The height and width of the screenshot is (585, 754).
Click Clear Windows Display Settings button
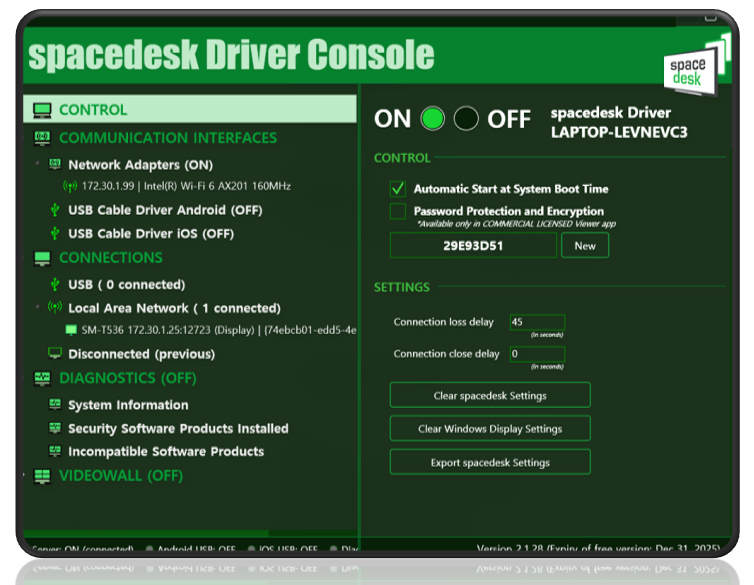pos(490,429)
